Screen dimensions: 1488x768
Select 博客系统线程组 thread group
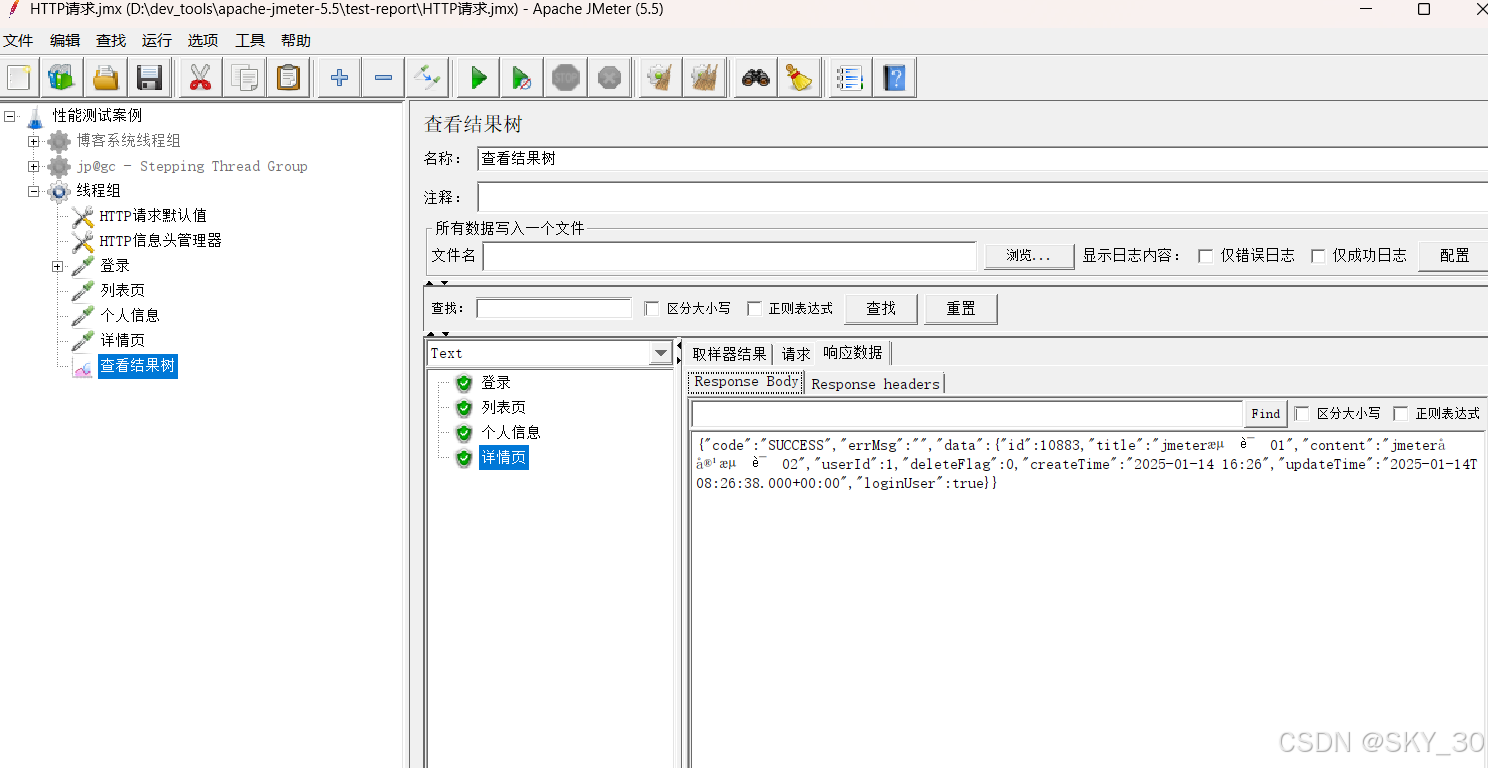coord(128,141)
